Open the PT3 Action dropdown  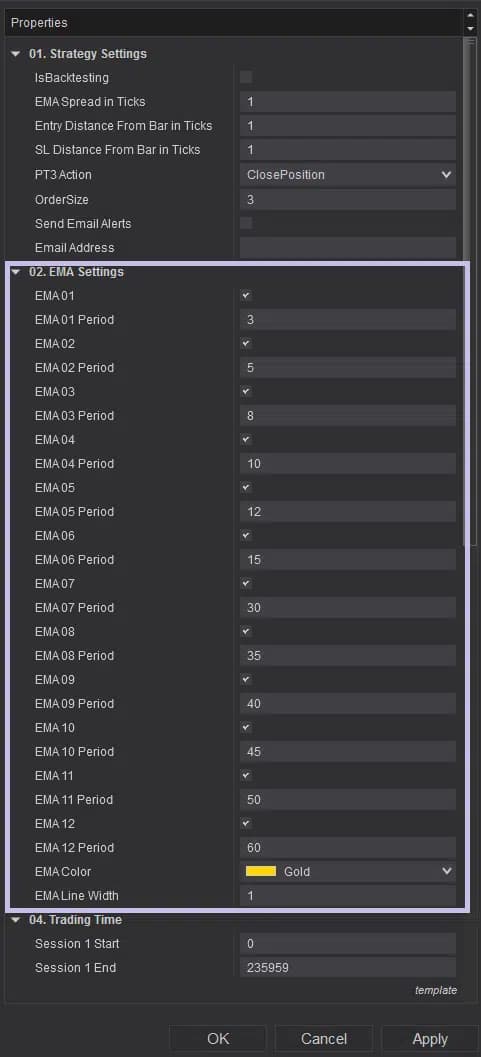point(348,175)
